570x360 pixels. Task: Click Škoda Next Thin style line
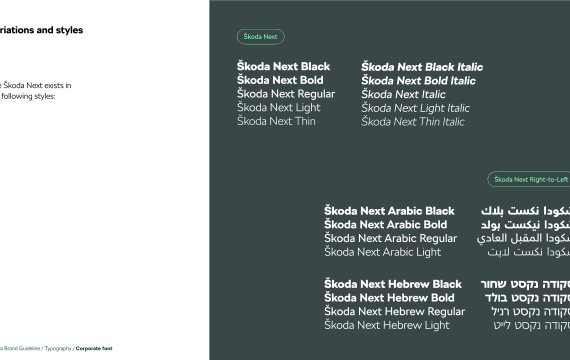pyautogui.click(x=276, y=121)
